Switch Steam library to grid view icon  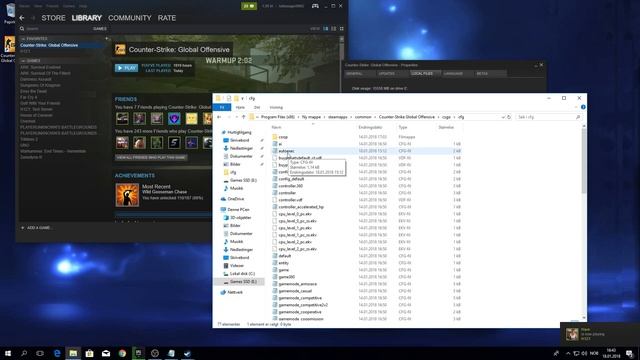342,29
